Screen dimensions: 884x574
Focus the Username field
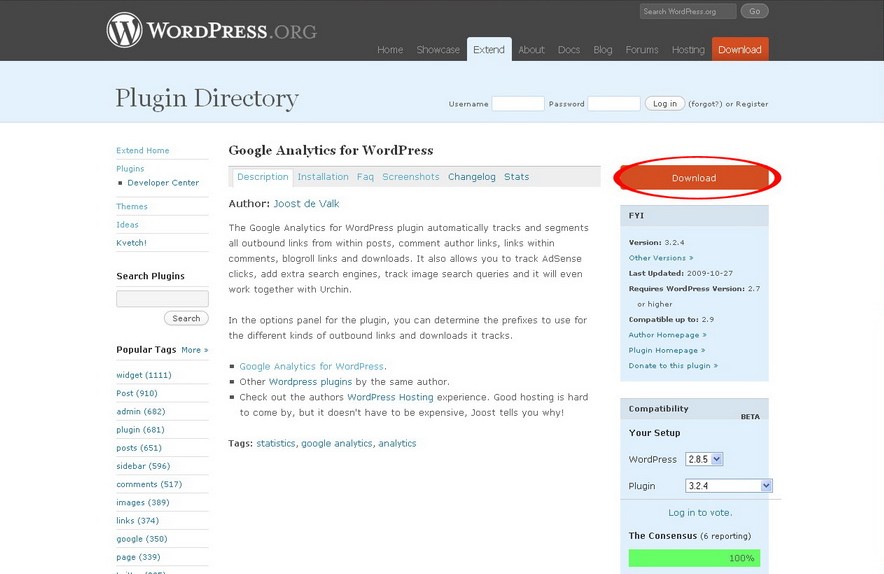click(518, 104)
